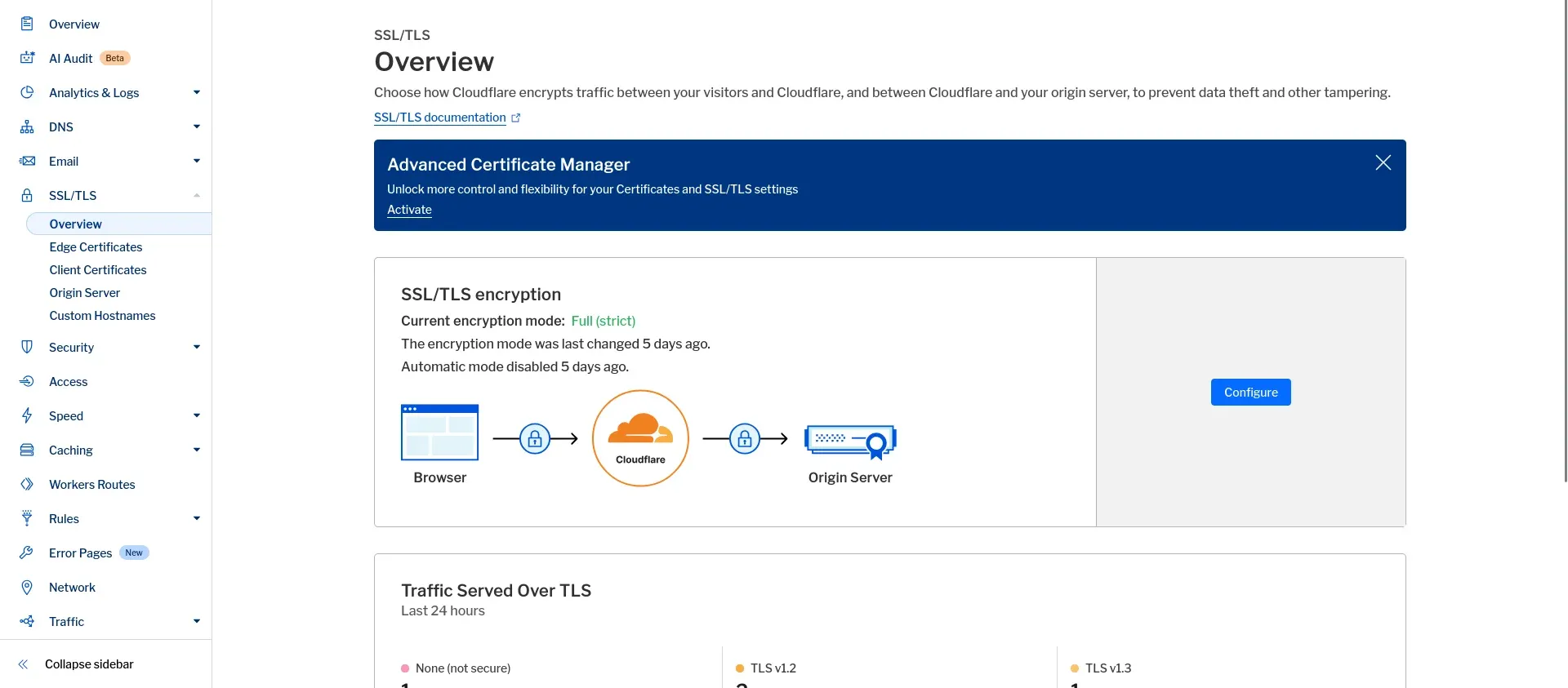Click the Security shield icon
The height and width of the screenshot is (688, 1568).
point(27,347)
